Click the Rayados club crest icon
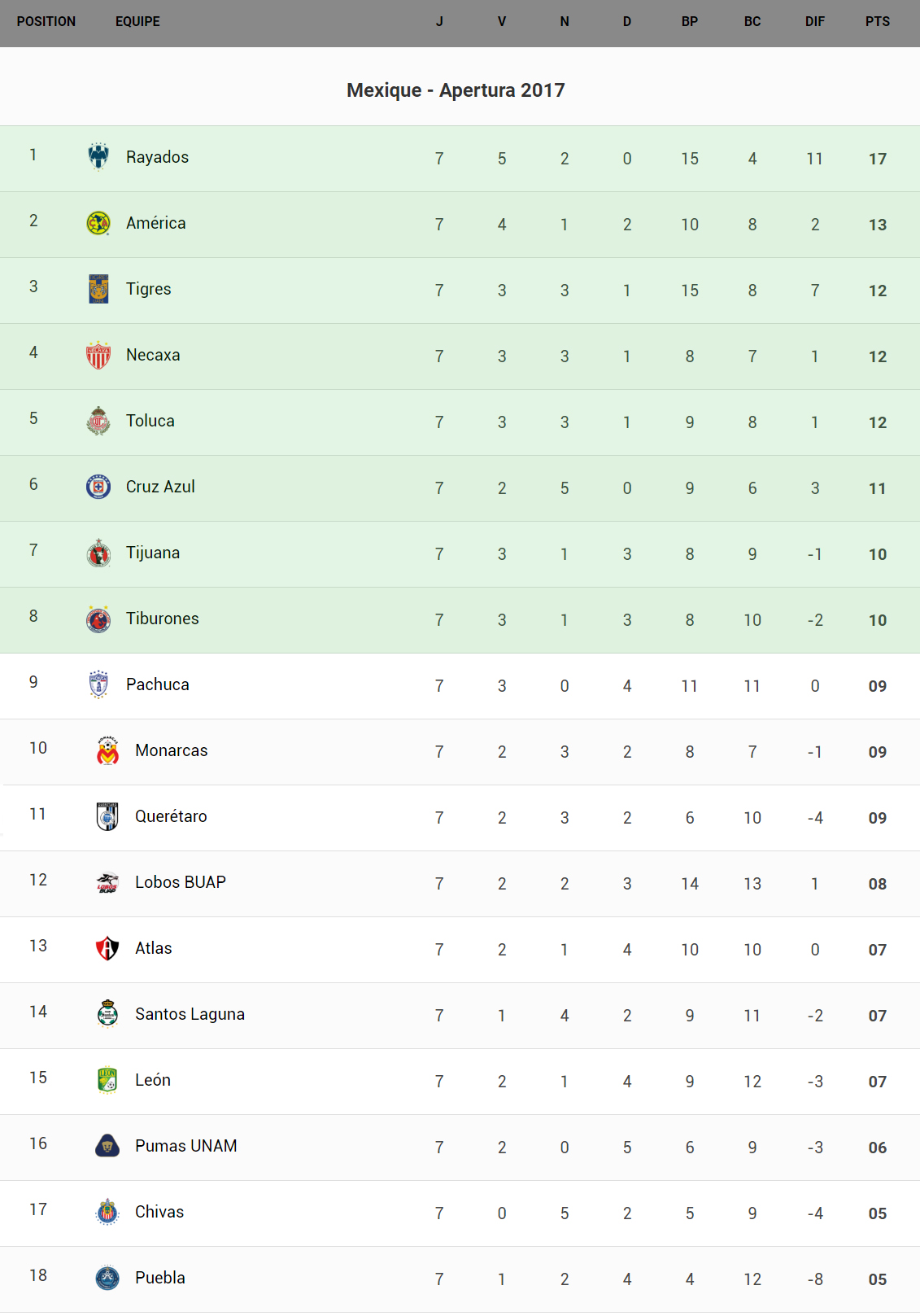Viewport: 920px width, 1316px height. pyautogui.click(x=98, y=157)
